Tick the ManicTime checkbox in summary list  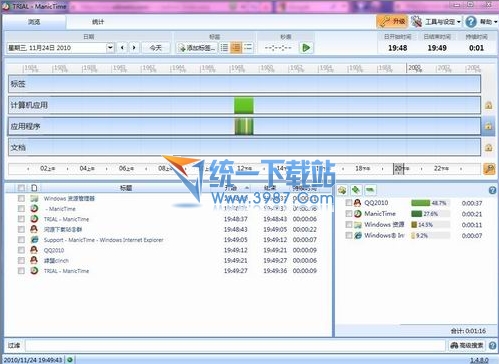(349, 213)
